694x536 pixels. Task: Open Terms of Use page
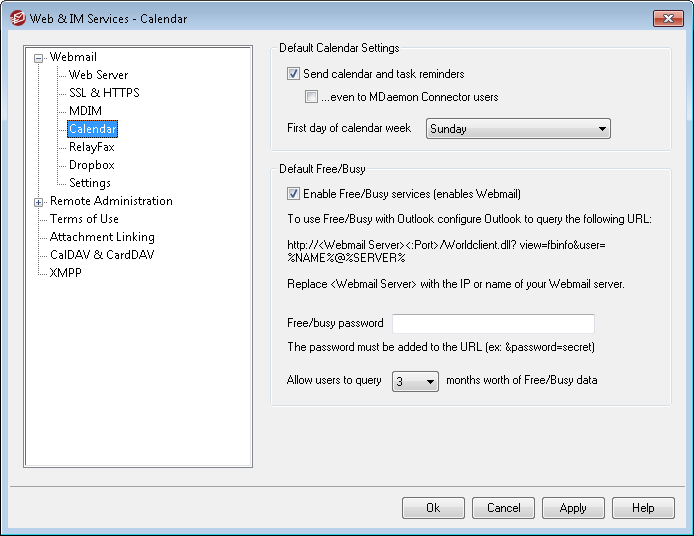coord(84,219)
